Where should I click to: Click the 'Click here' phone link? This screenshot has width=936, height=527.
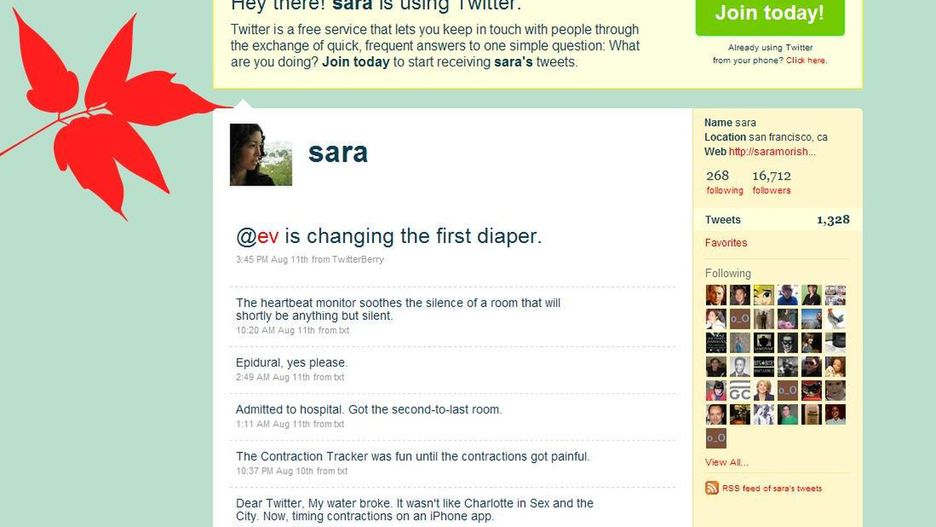pyautogui.click(x=806, y=60)
